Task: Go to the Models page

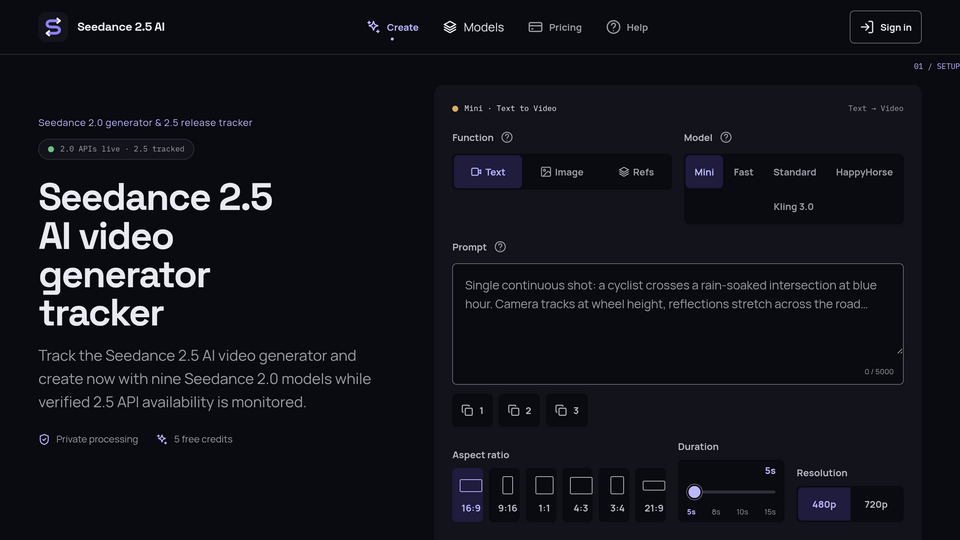Action: tap(473, 27)
